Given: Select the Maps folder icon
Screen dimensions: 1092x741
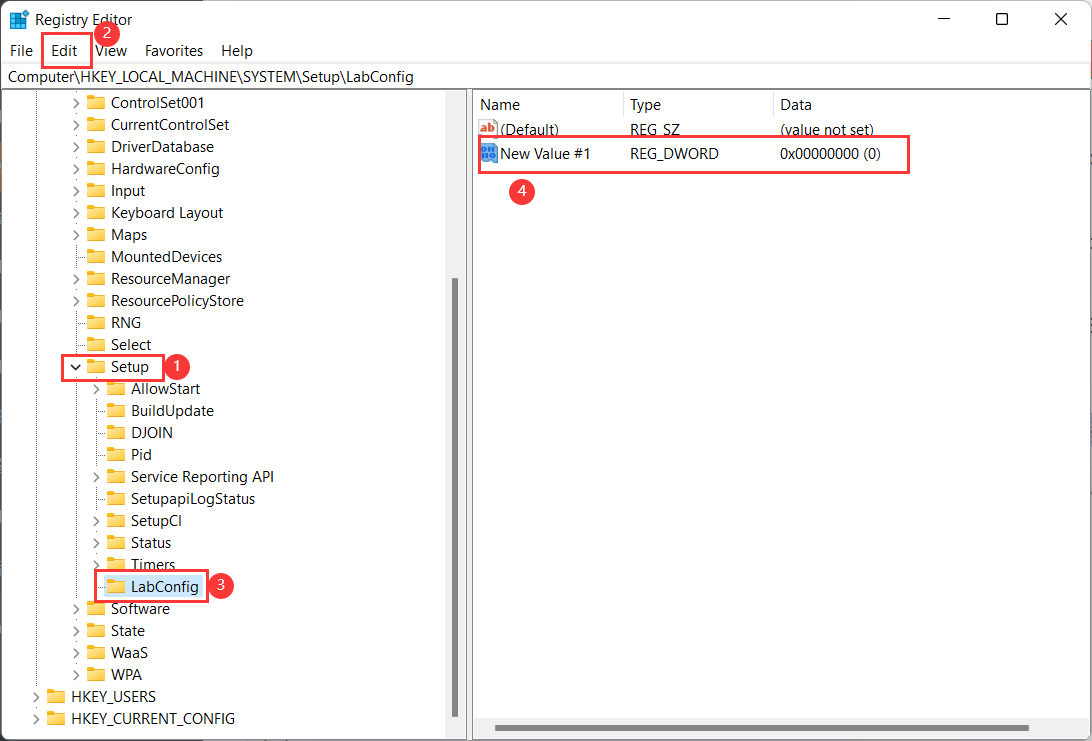Looking at the screenshot, I should [95, 235].
